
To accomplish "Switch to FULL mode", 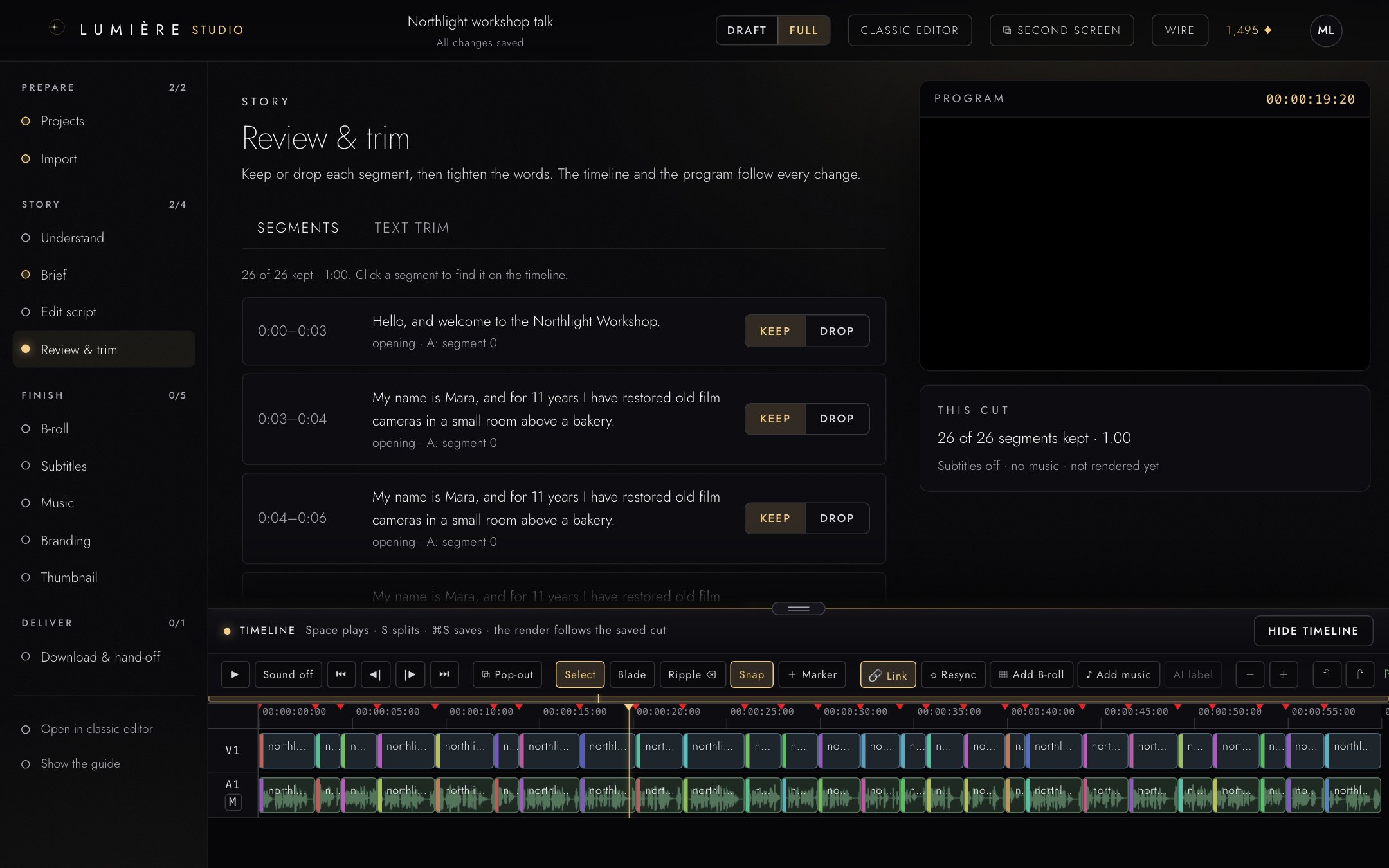I will point(803,30).
